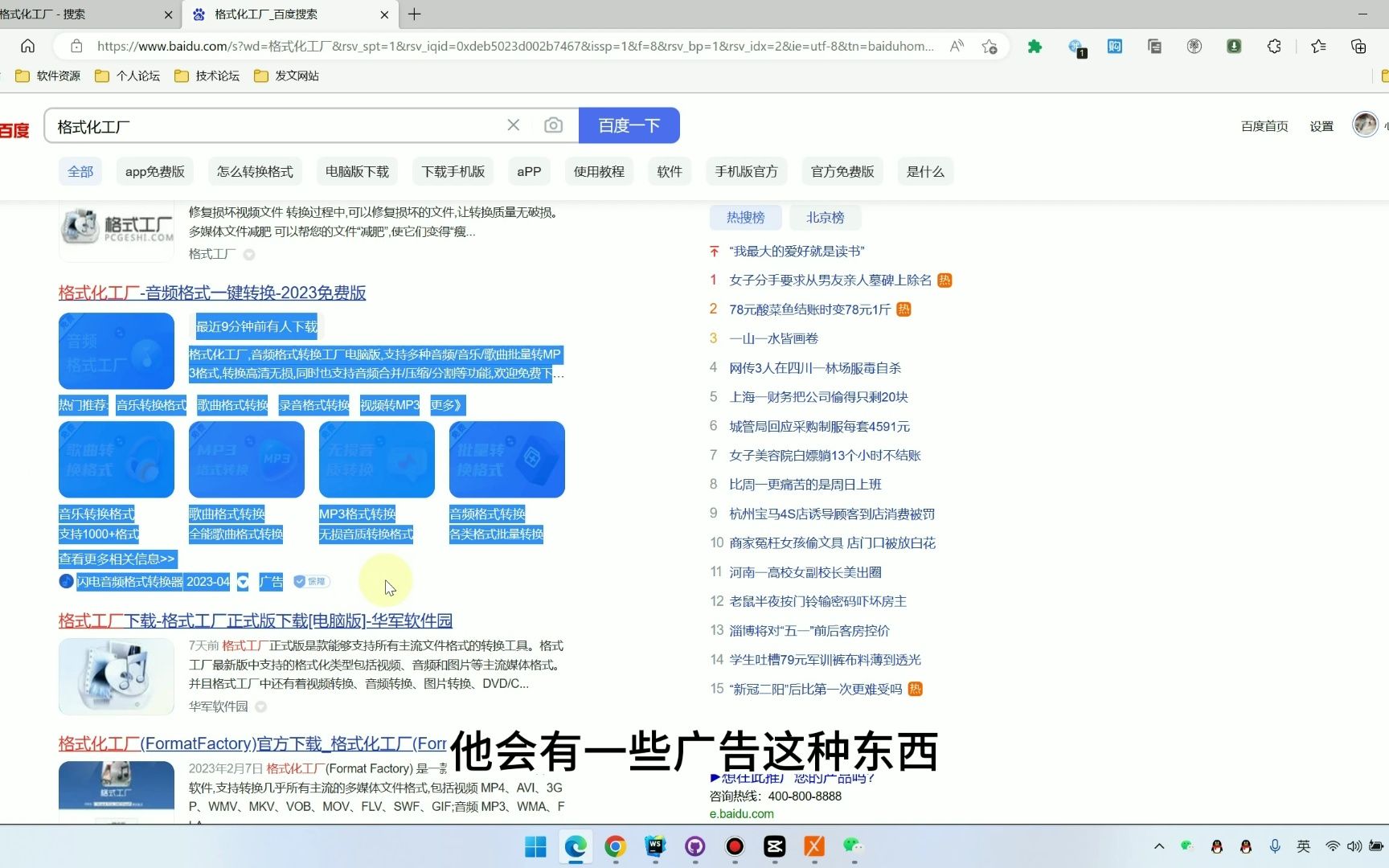Open the green puzzle extension icon
Screen dimensions: 1389x868
tap(1035, 47)
